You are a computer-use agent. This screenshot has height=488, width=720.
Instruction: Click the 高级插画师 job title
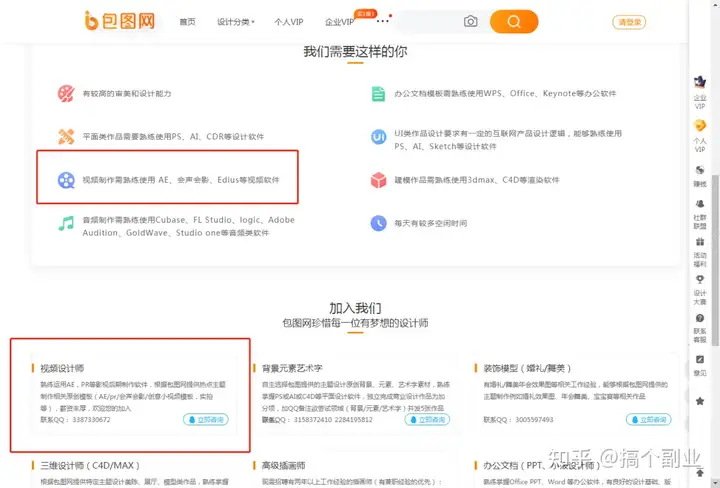(284, 466)
